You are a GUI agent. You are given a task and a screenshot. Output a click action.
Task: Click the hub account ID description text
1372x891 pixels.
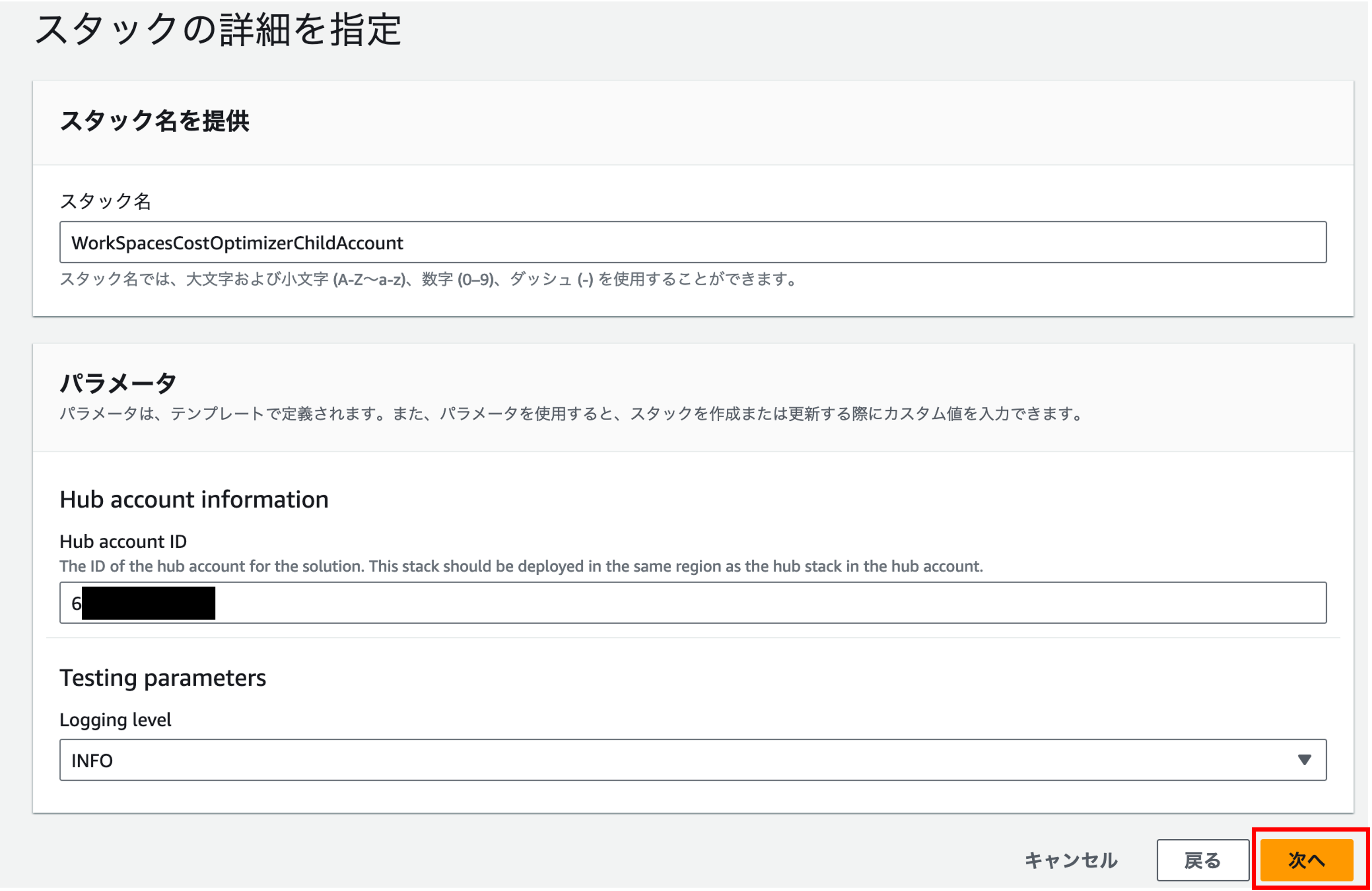click(x=521, y=566)
